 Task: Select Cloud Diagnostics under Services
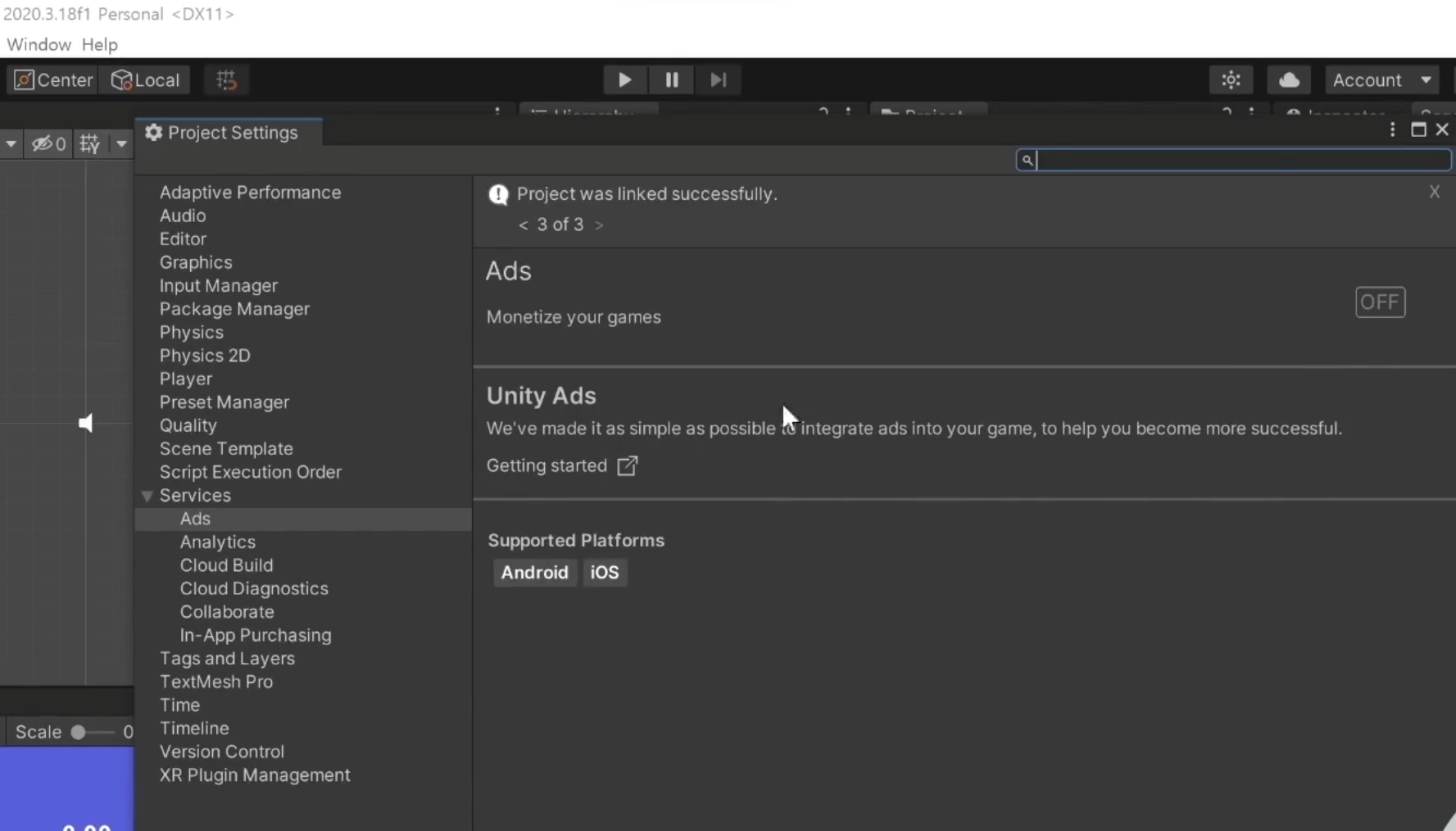point(254,588)
